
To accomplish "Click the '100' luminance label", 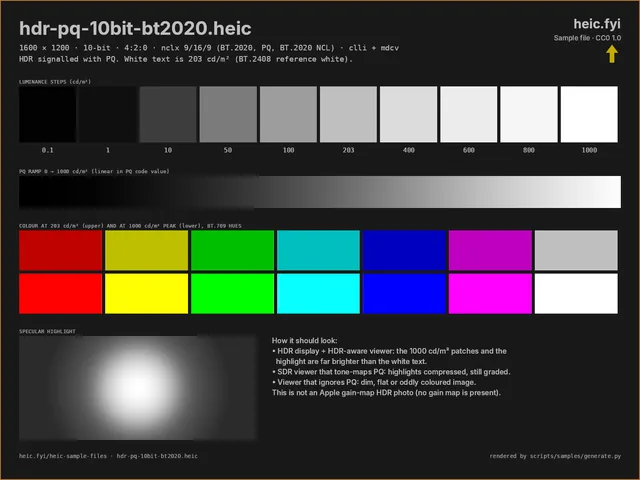I will coord(289,150).
